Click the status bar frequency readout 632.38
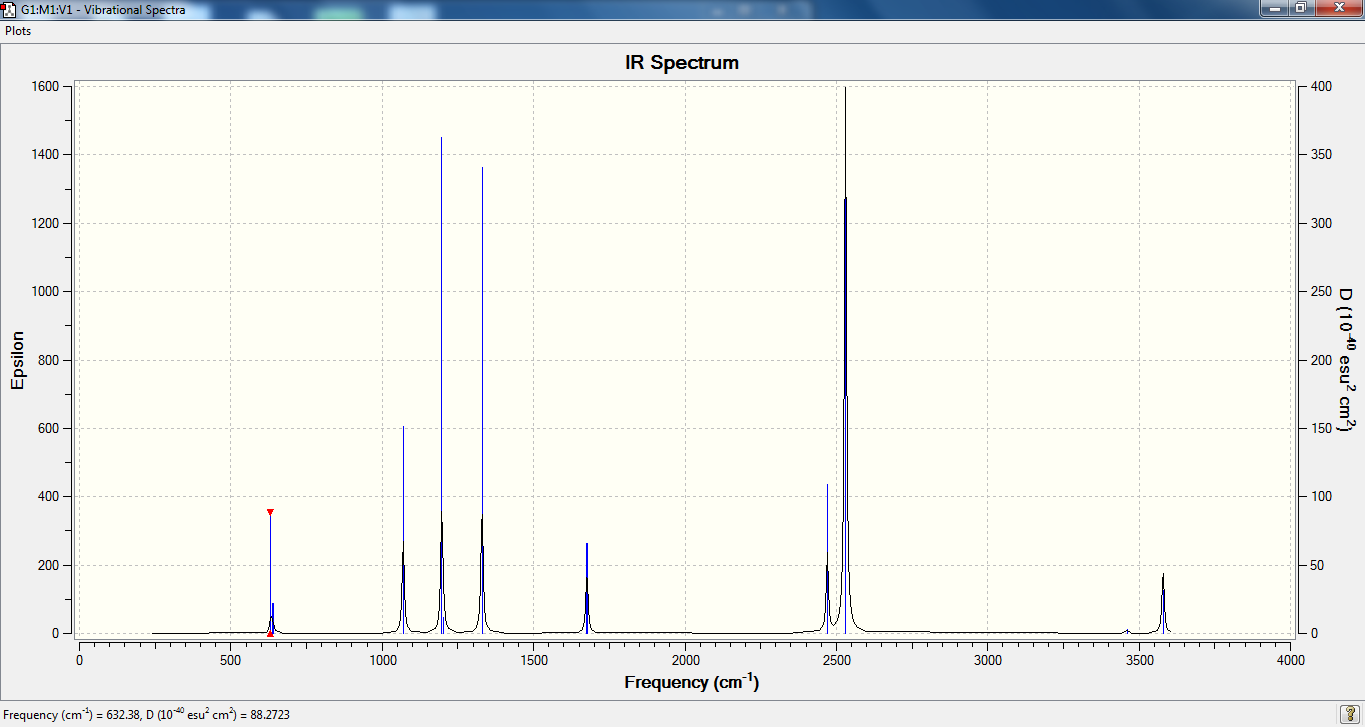This screenshot has width=1365, height=727. click(x=122, y=715)
